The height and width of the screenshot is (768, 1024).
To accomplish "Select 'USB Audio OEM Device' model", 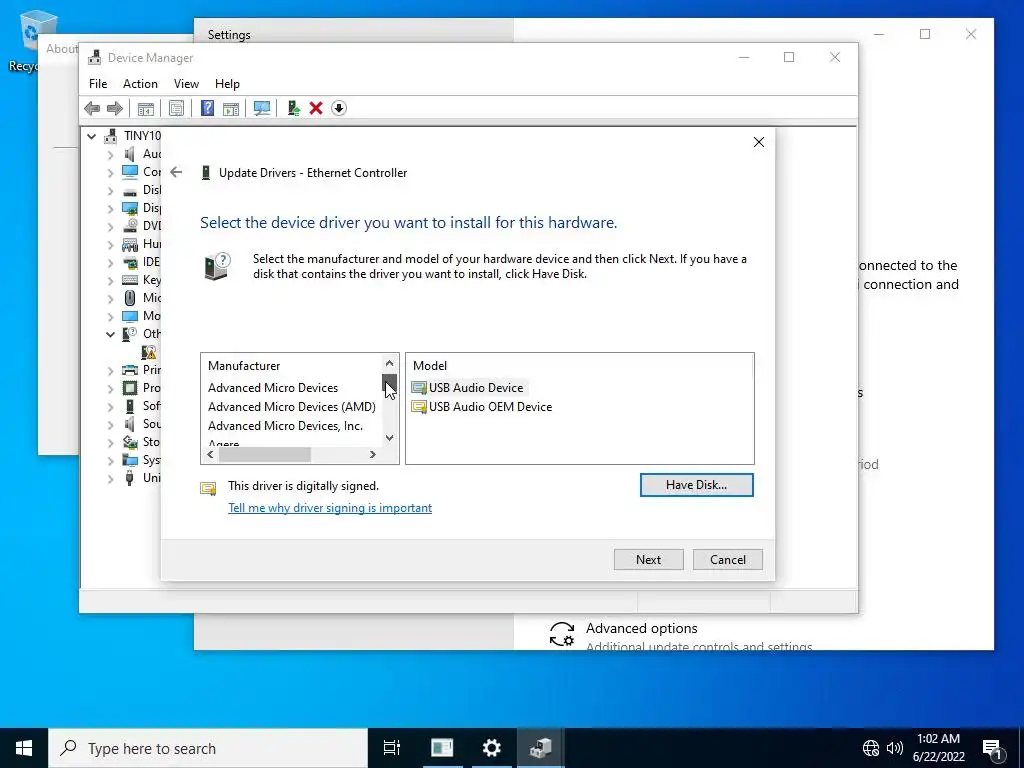I will (x=482, y=407).
